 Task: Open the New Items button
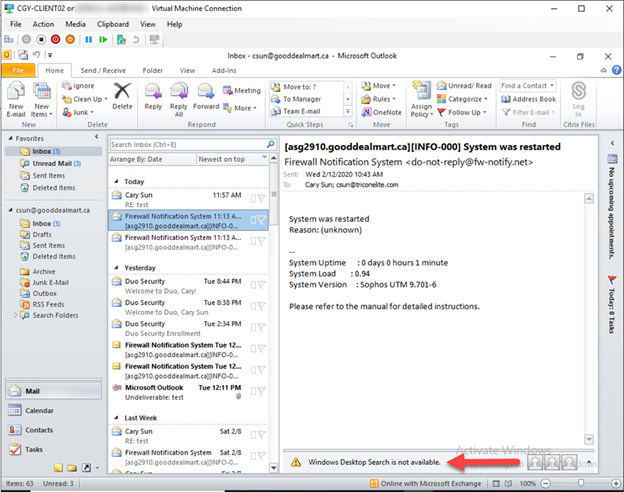tap(41, 100)
